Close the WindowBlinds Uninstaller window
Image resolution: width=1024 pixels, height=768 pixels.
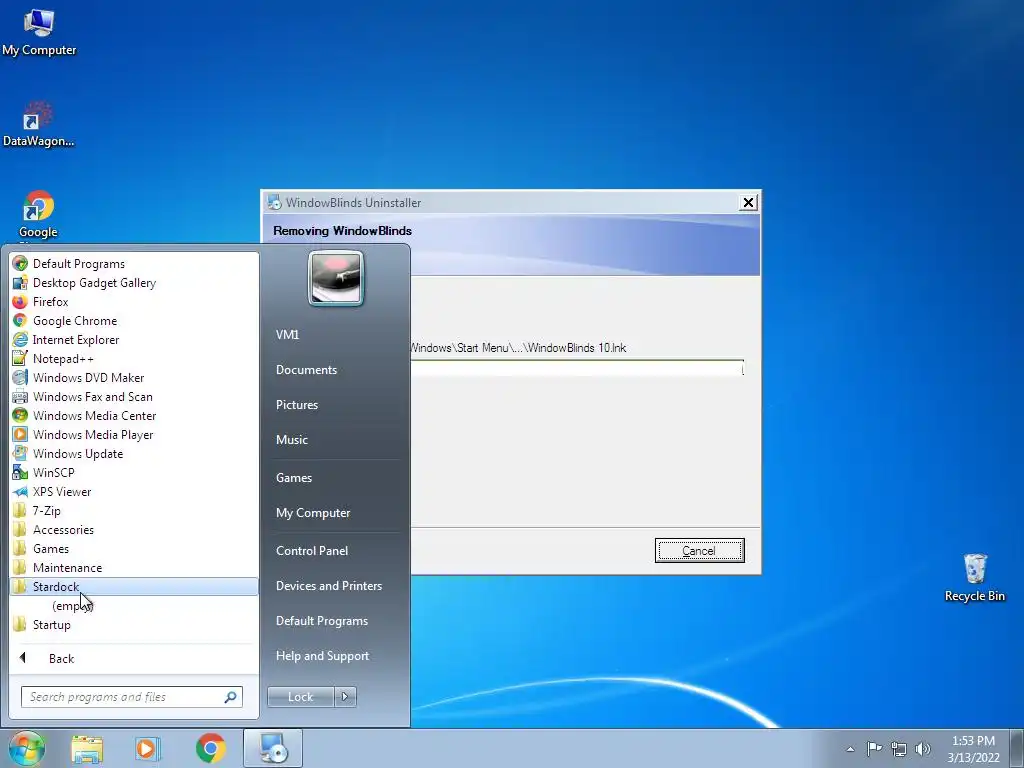[748, 202]
